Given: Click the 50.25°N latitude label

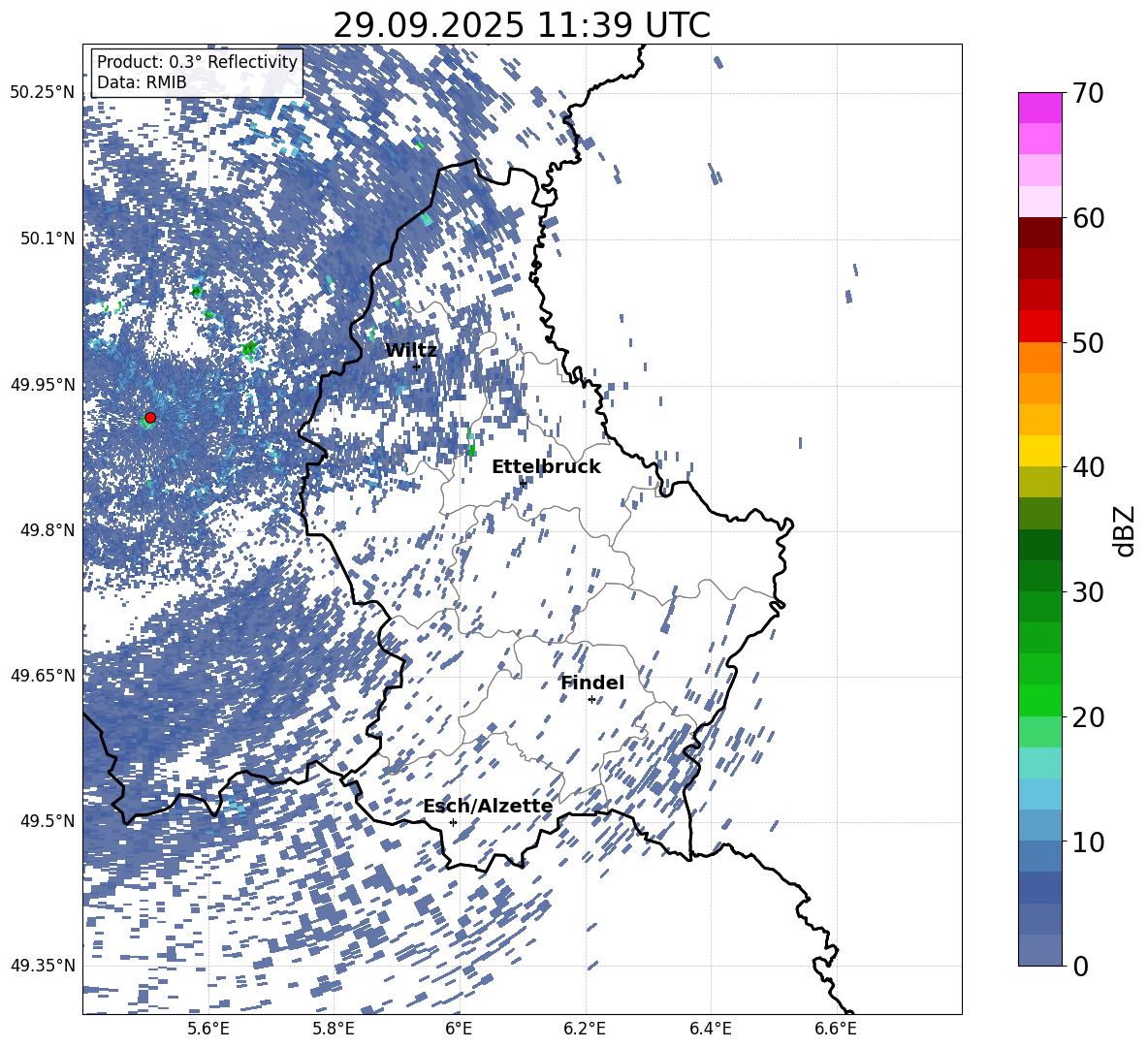Looking at the screenshot, I should pyautogui.click(x=43, y=93).
